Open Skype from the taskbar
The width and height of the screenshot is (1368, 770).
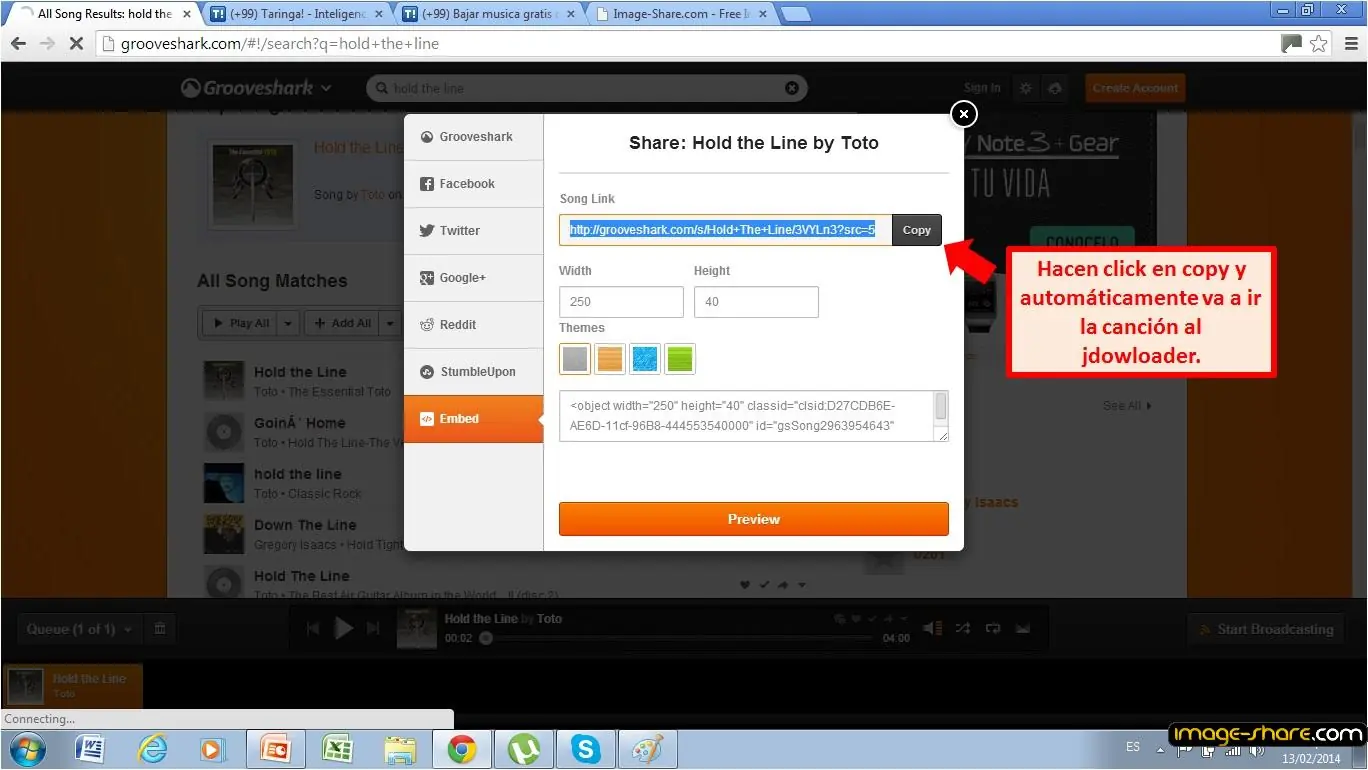(585, 748)
